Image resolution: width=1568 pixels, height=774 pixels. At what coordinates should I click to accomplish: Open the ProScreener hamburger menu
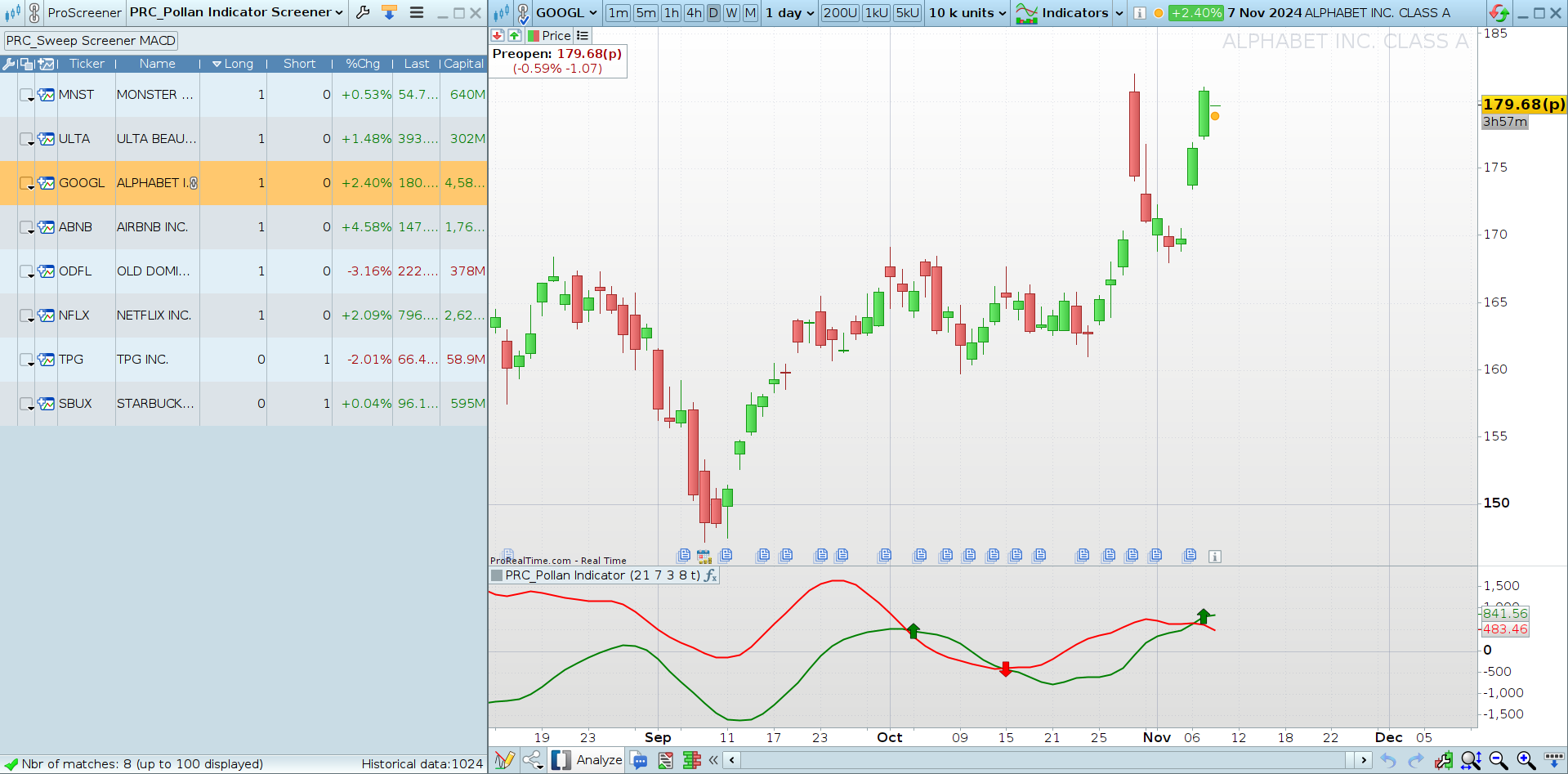[417, 12]
